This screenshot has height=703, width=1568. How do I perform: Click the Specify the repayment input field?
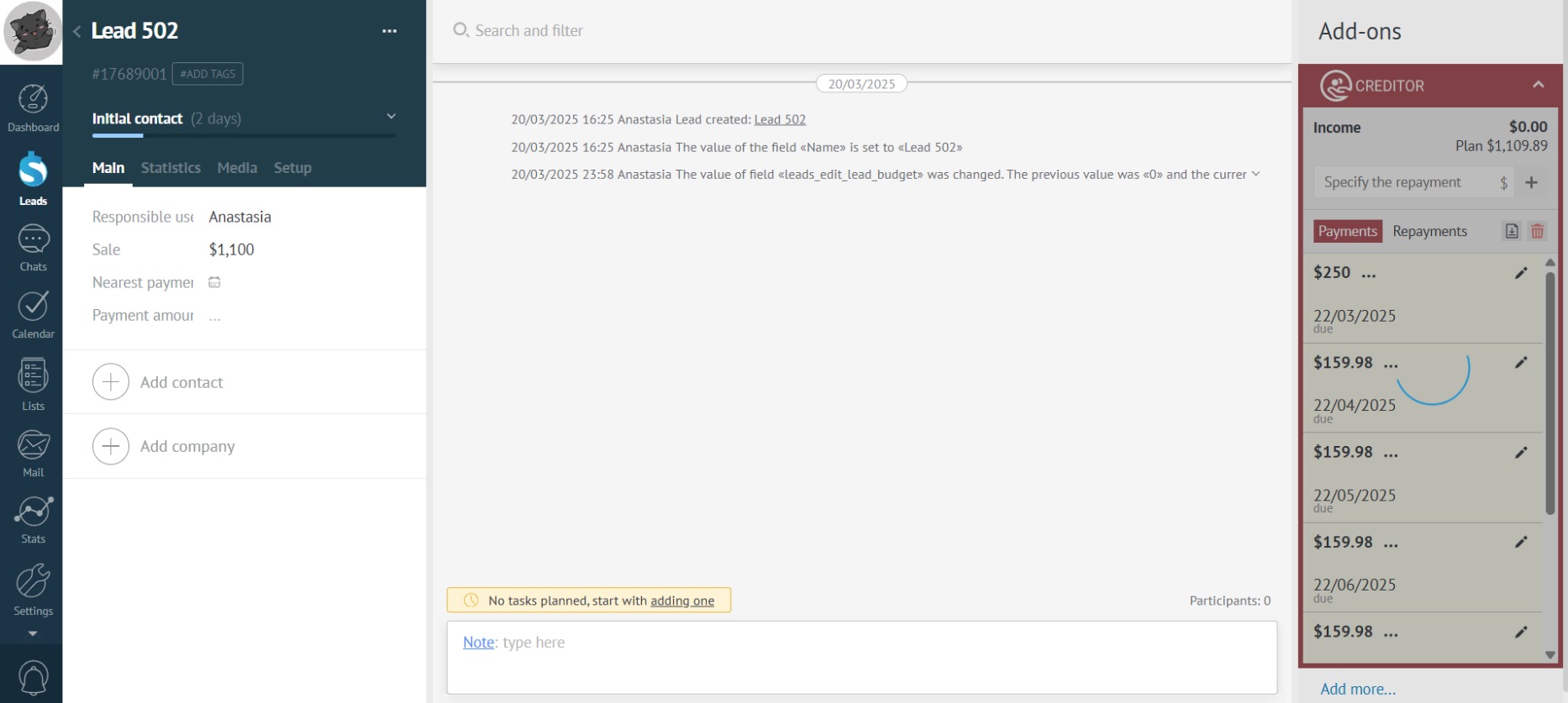[1403, 183]
